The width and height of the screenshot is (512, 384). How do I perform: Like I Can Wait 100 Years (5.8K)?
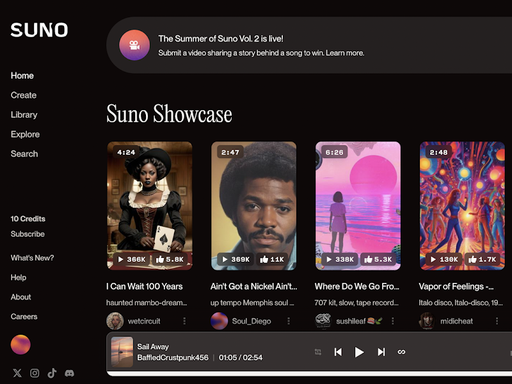pos(170,259)
